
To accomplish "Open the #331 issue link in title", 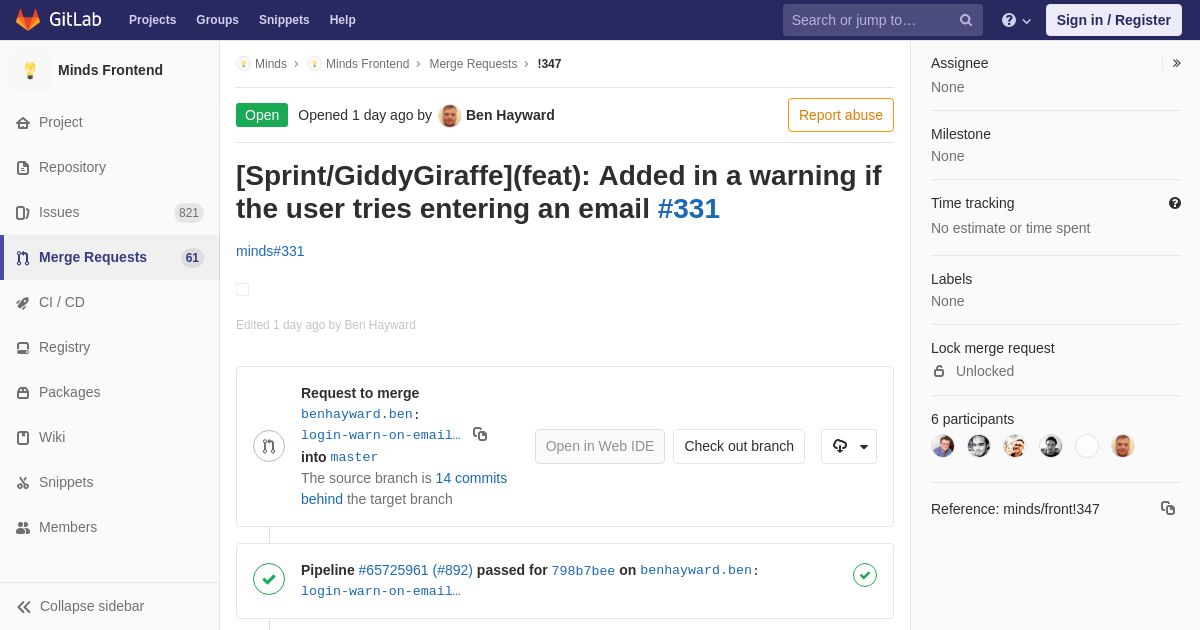I will tap(689, 208).
